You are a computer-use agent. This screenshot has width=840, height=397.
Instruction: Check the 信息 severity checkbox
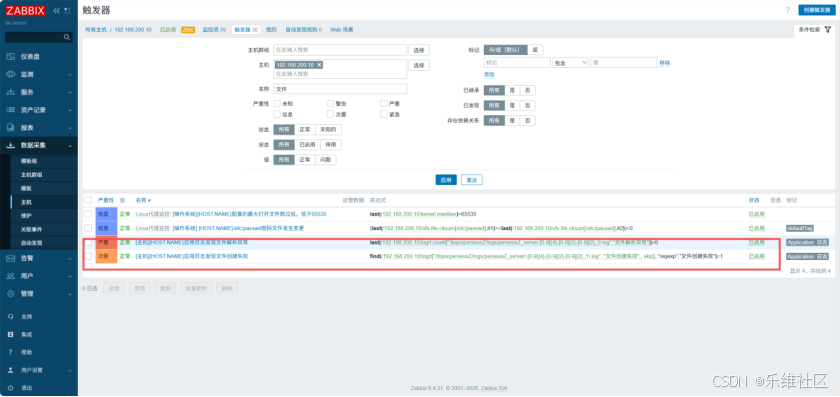(x=277, y=114)
